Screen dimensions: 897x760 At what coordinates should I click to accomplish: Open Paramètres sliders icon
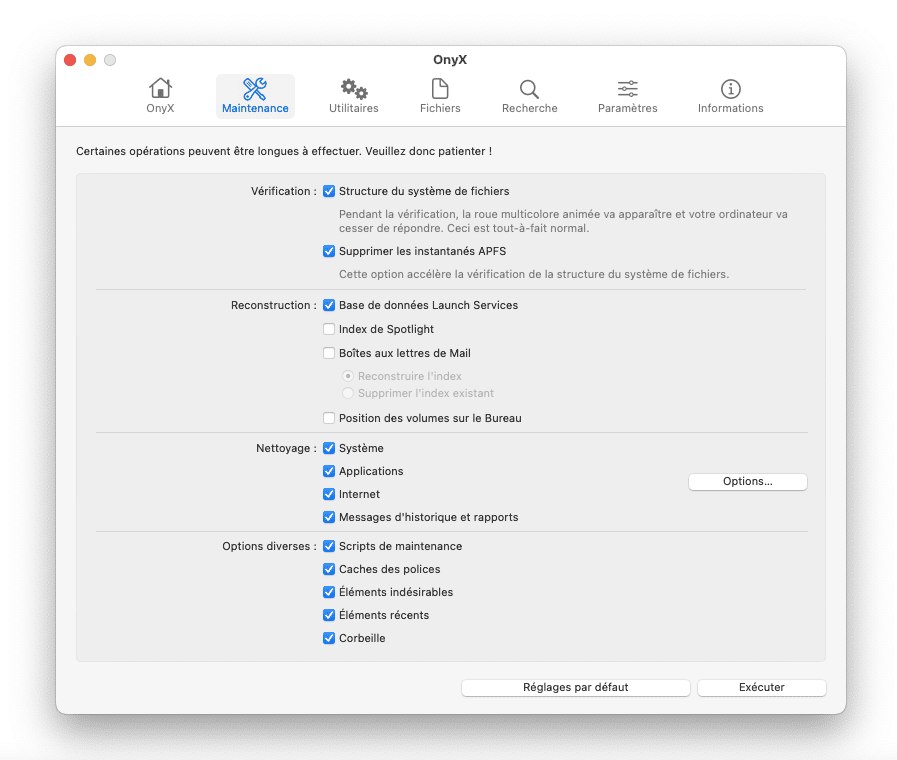pyautogui.click(x=627, y=89)
